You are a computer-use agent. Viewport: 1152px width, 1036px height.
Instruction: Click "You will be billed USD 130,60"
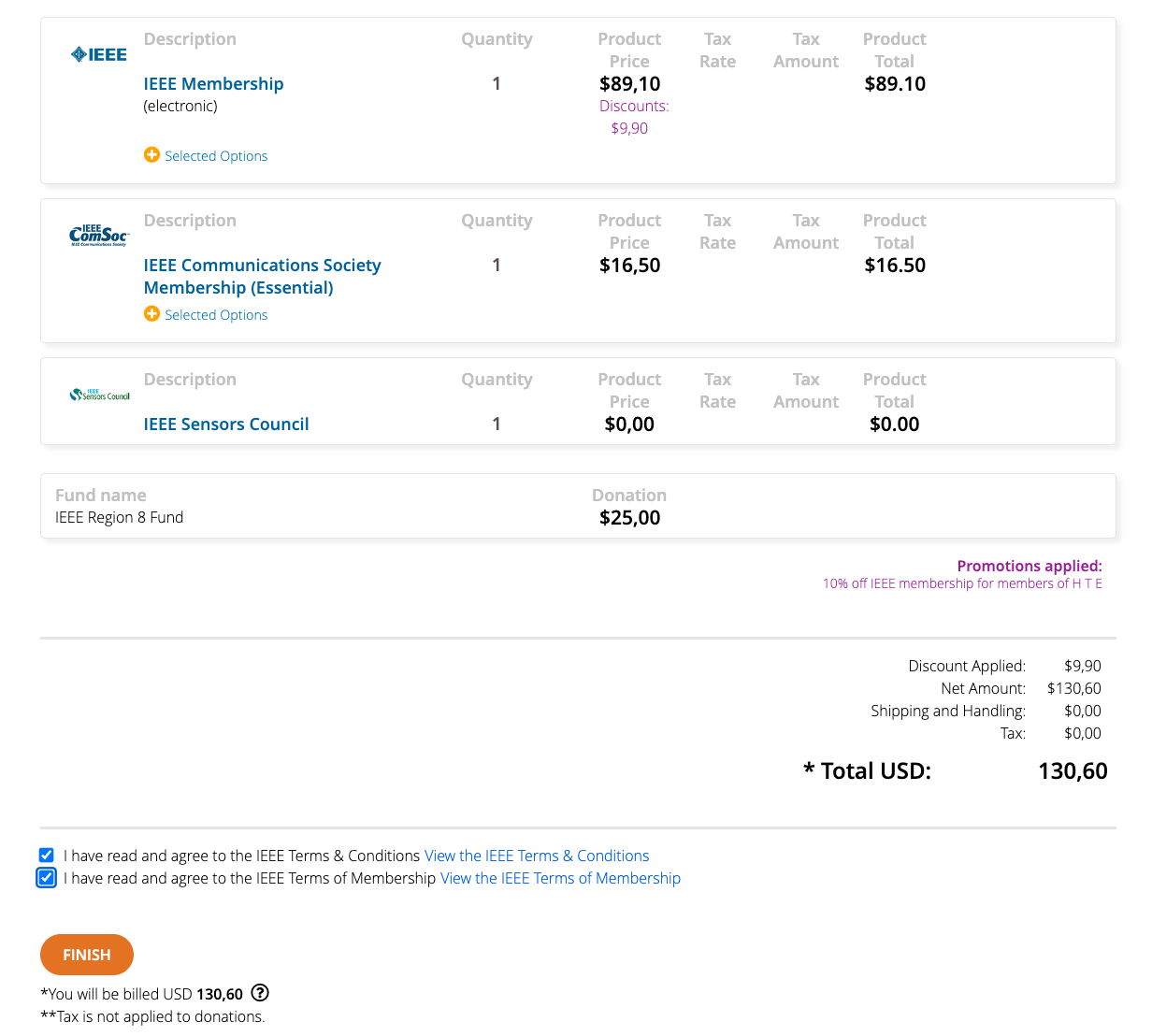pos(141,994)
